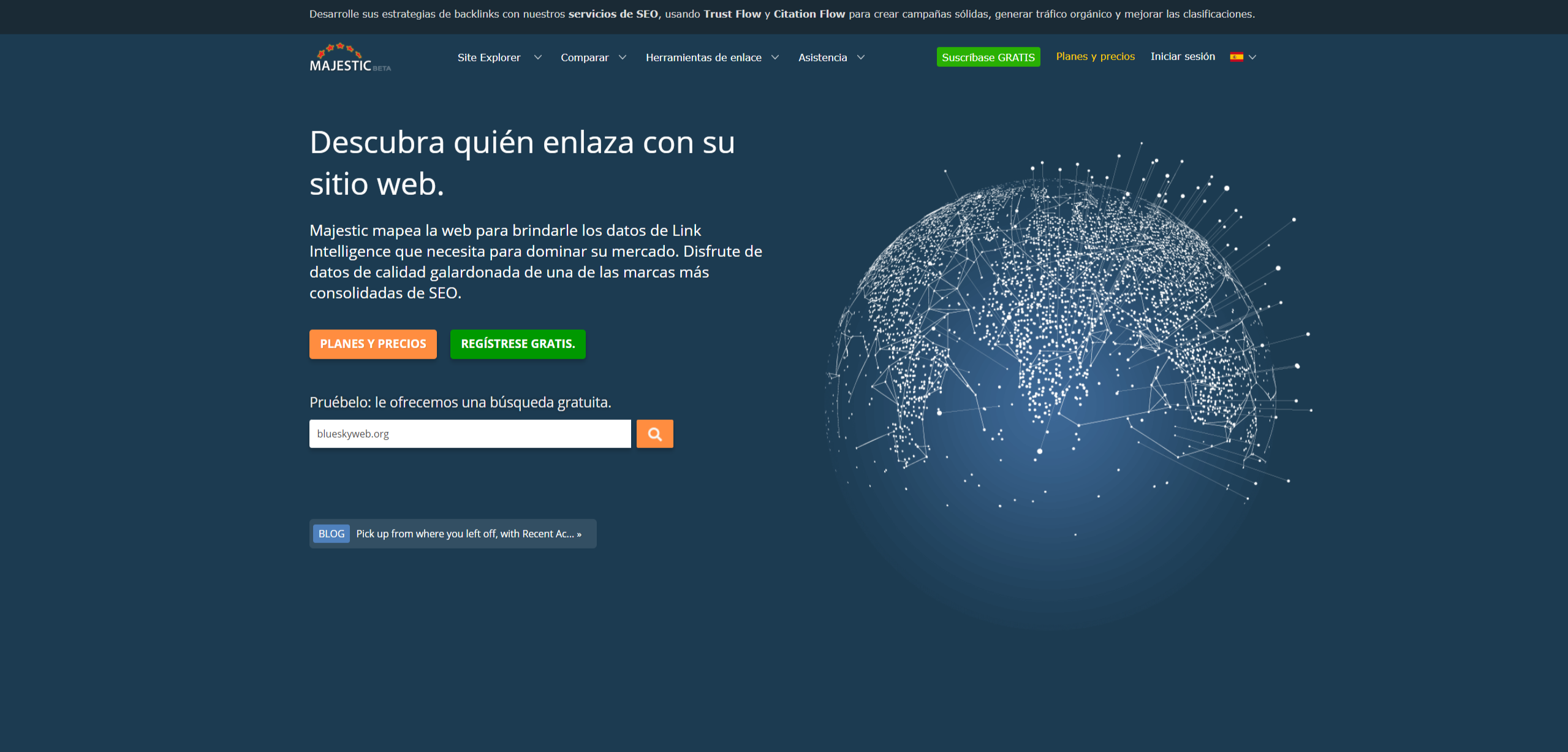Follow the Trust Flow banner link
The image size is (1568, 752).
732,14
